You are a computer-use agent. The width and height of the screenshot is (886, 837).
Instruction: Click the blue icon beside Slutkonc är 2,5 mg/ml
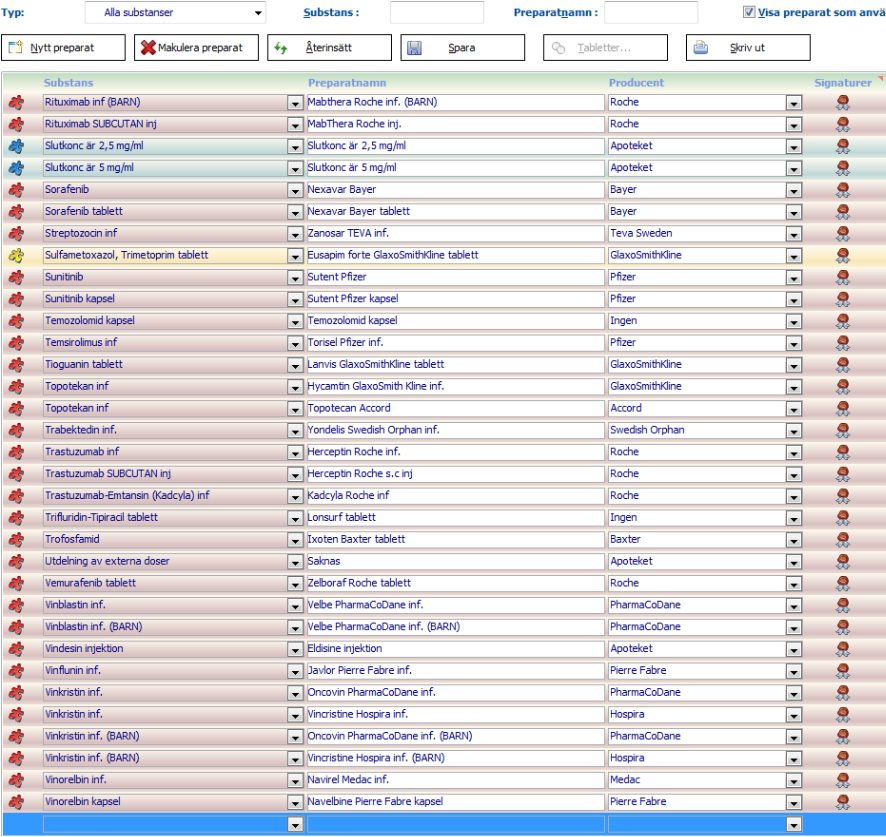(x=16, y=146)
